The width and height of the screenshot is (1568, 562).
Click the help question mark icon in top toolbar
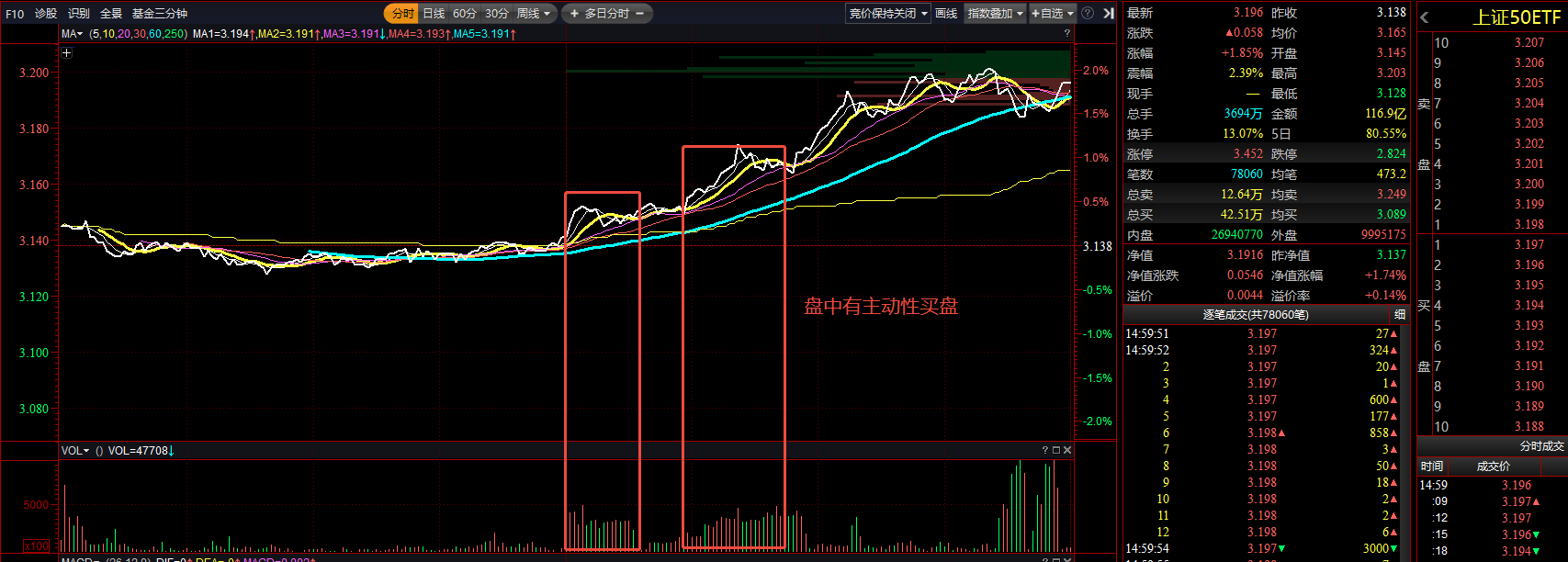pos(1088,14)
